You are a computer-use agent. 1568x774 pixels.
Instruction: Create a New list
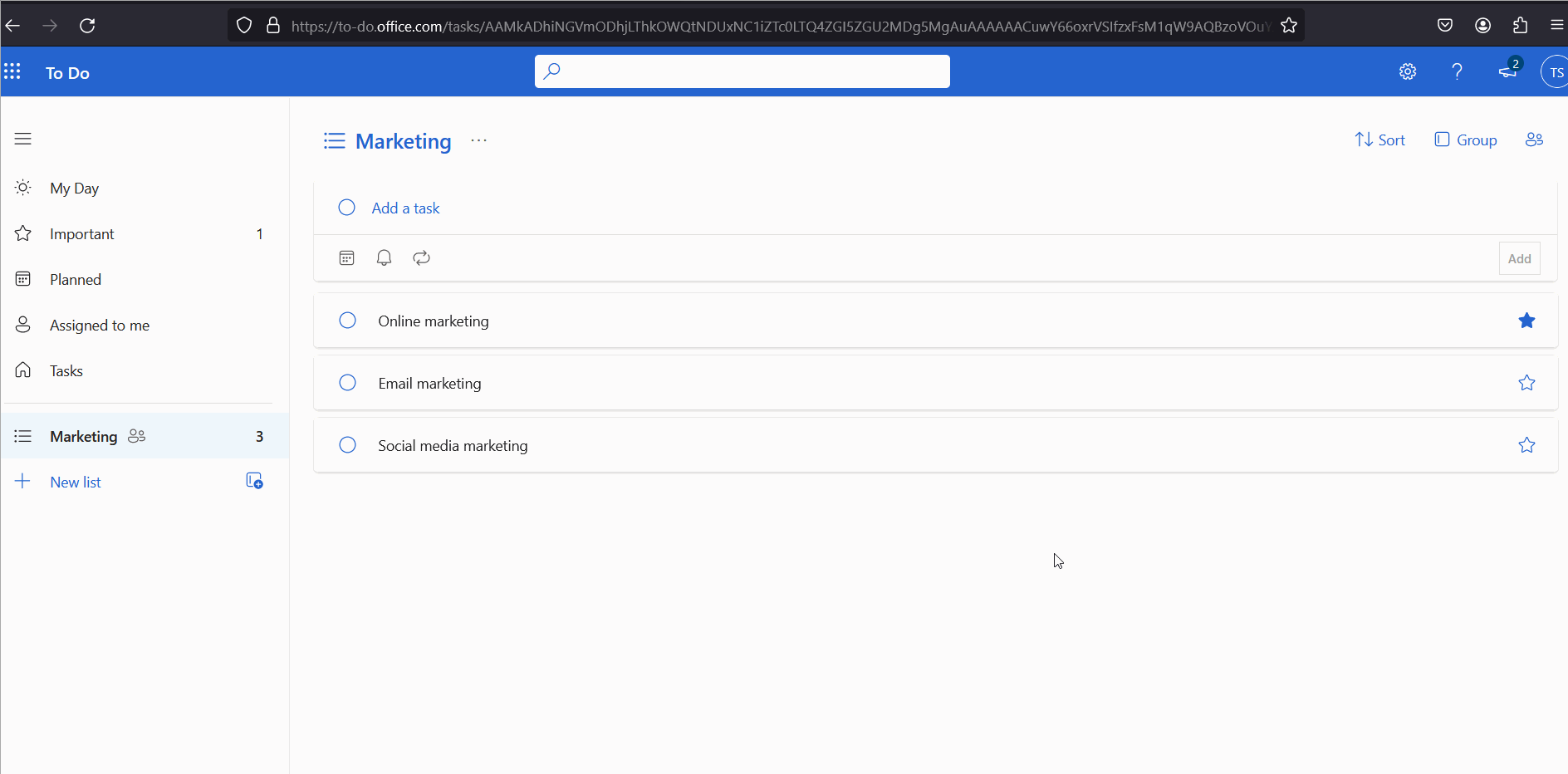point(75,482)
